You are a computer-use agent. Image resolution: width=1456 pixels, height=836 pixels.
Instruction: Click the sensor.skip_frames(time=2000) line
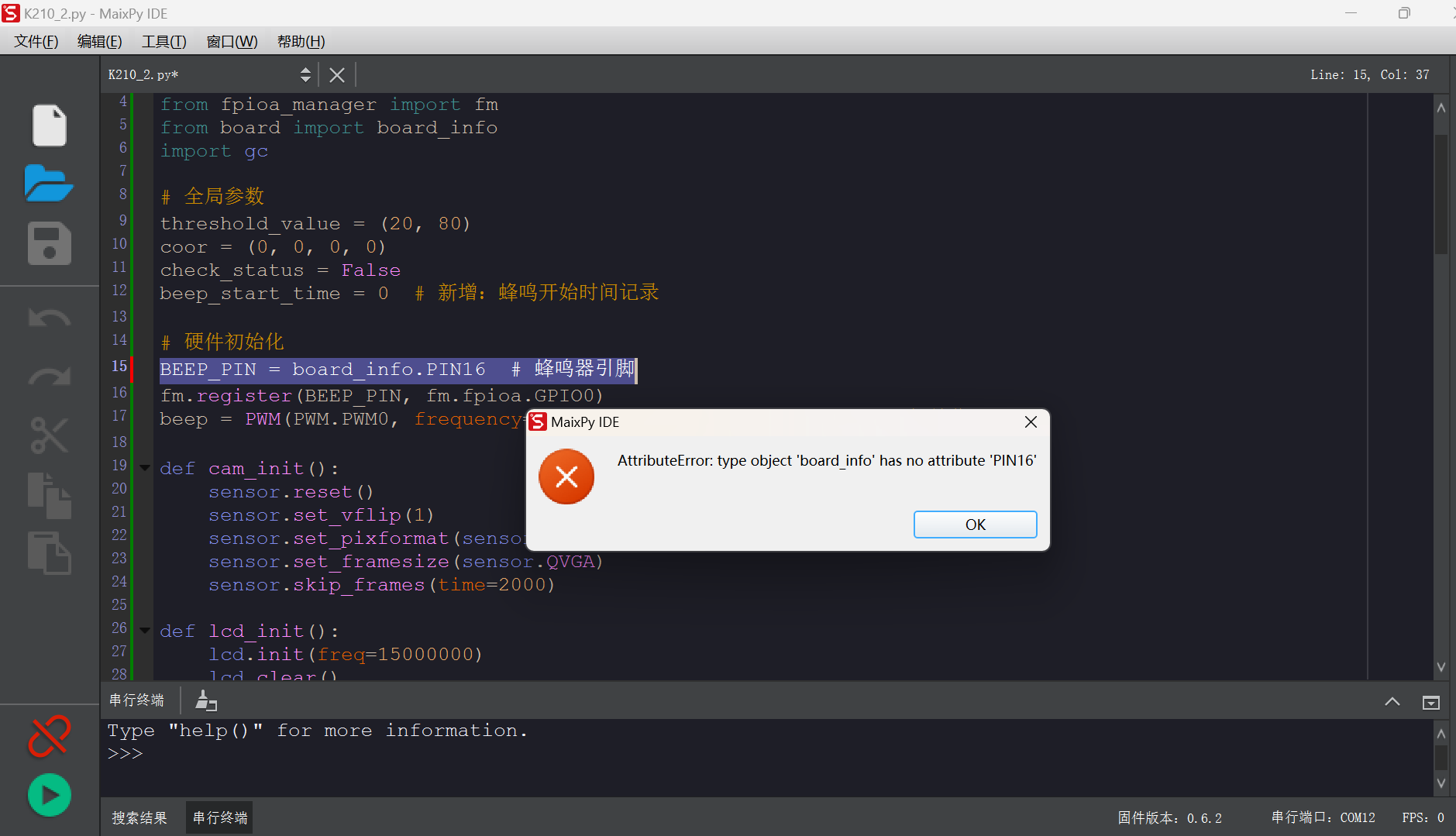[x=382, y=585]
